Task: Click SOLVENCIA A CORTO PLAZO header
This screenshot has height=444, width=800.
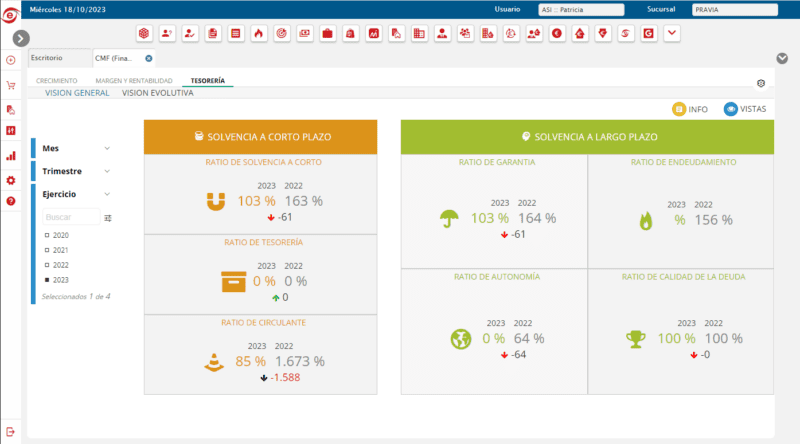Action: (261, 137)
